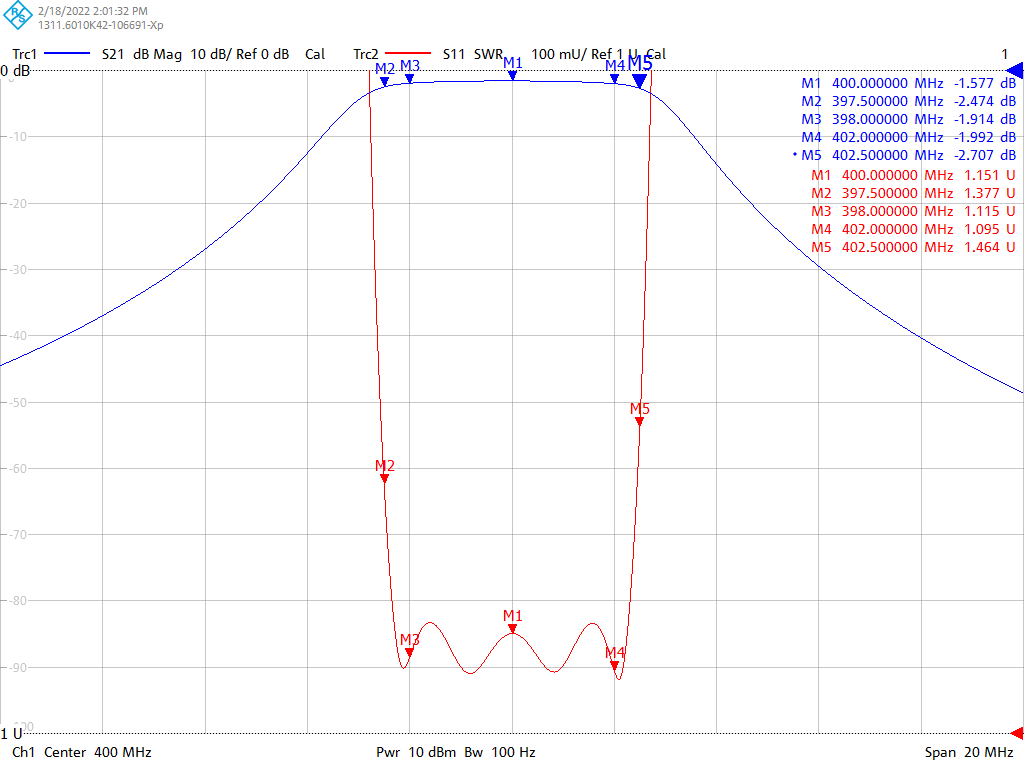Click the Span 20 MHz setting
1024x768 pixels.
coord(969,752)
